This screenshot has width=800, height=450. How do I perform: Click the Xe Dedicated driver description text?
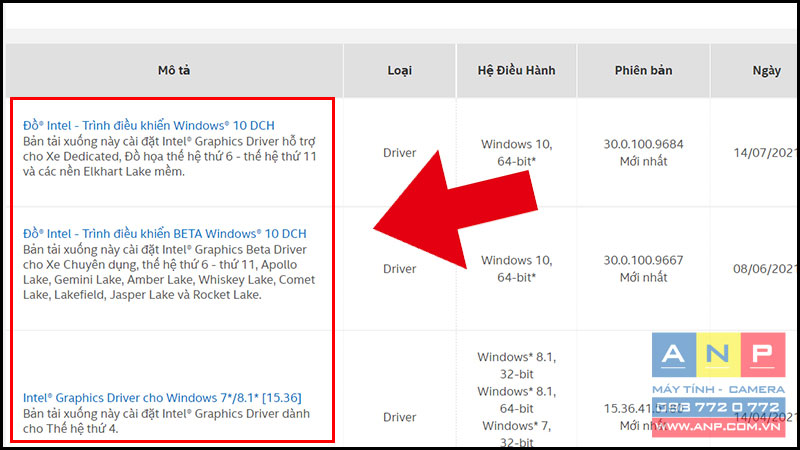(169, 156)
